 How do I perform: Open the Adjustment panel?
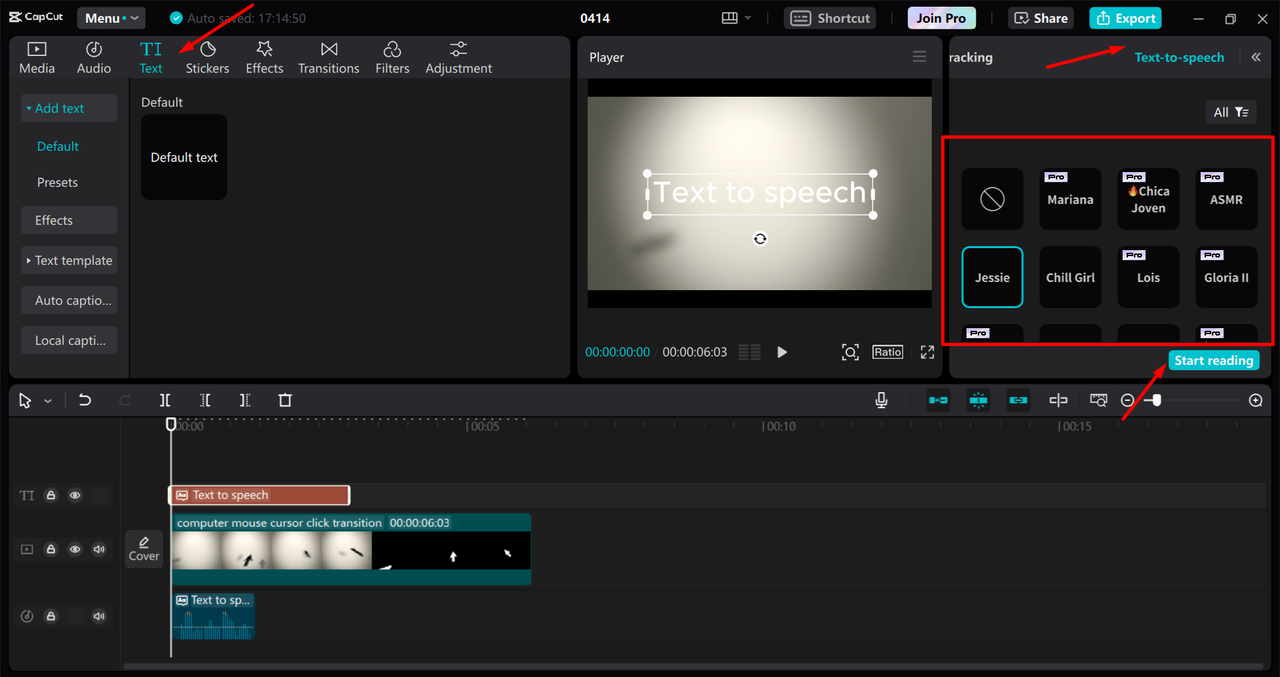click(x=459, y=58)
